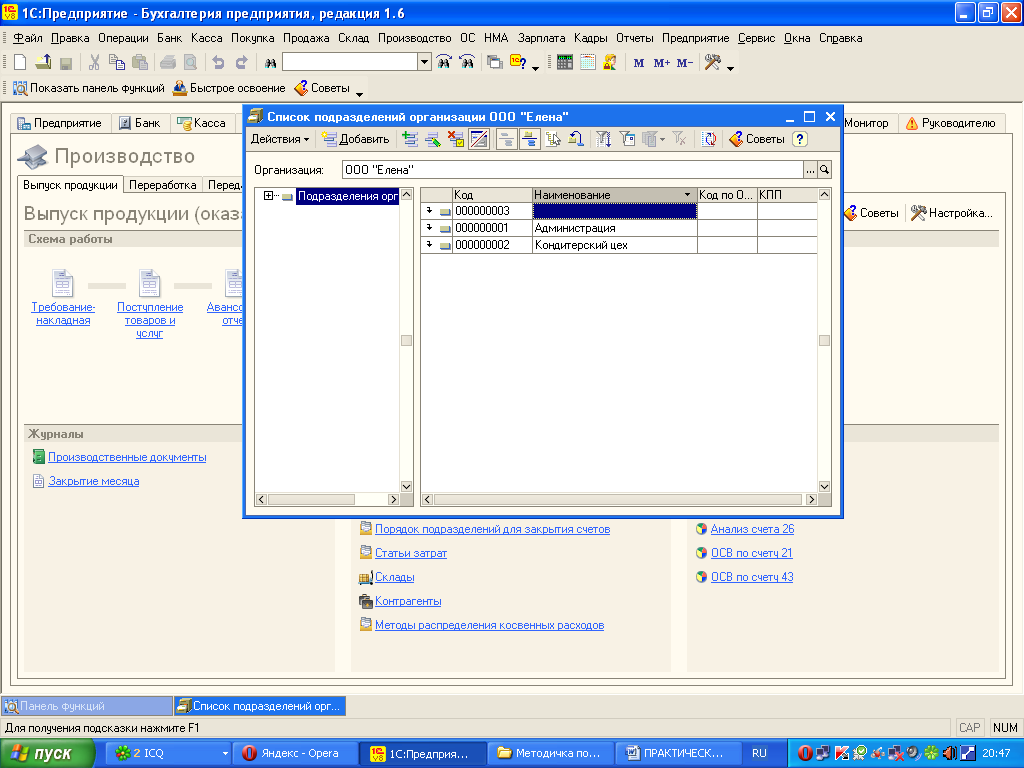Open the Статьи затрат link
This screenshot has height=768, width=1024.
point(411,553)
